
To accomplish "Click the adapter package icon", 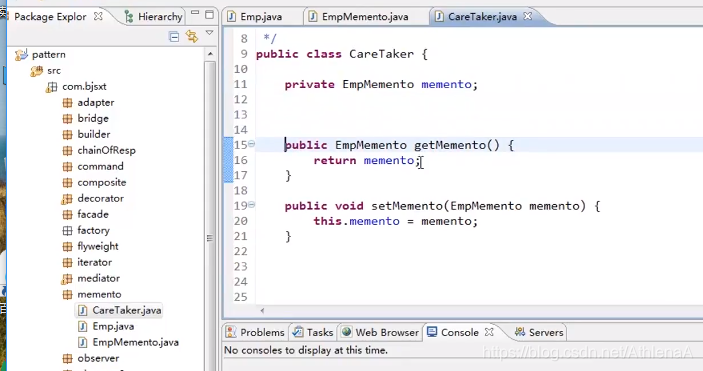I will [x=67, y=103].
